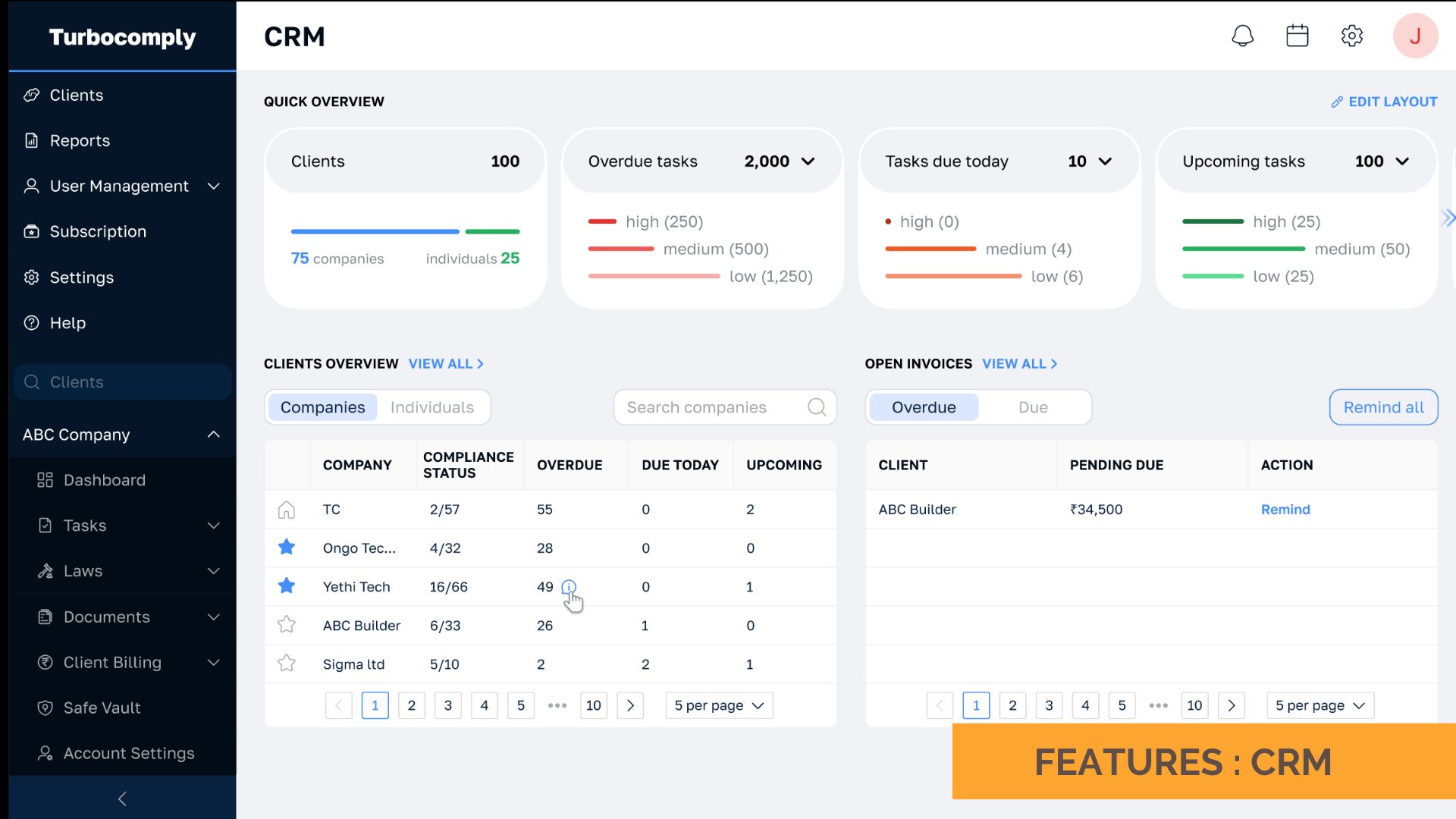Open EDIT LAYOUT for the quick overview
1456x819 pixels.
point(1383,102)
